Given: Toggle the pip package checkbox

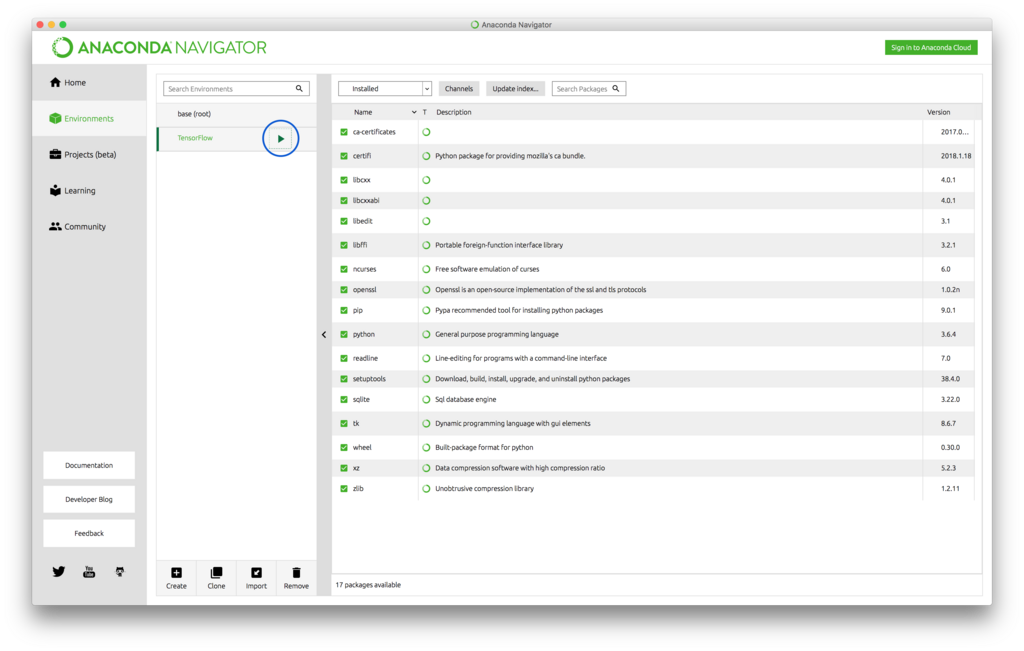Looking at the screenshot, I should click(344, 311).
